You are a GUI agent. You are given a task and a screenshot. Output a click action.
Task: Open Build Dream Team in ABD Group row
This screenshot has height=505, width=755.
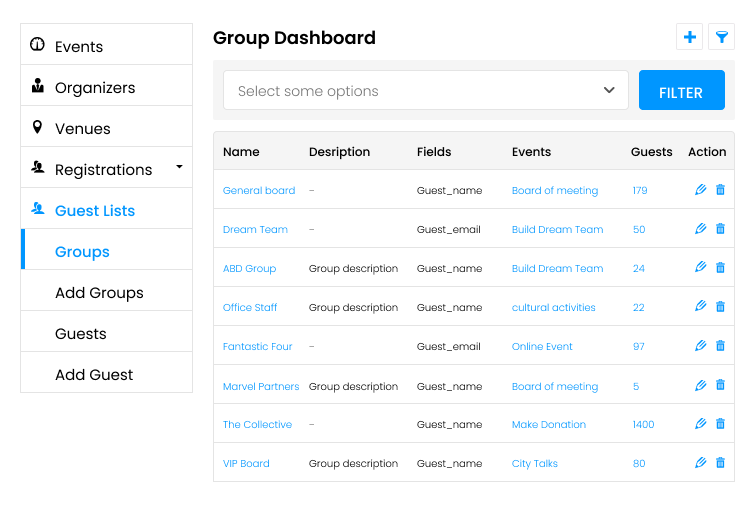[x=557, y=269]
